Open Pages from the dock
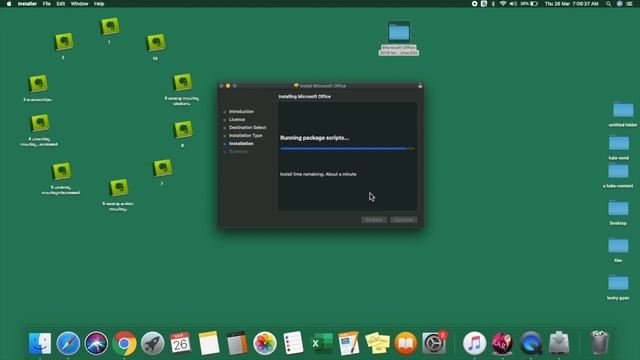This screenshot has width=640, height=360. coord(349,343)
